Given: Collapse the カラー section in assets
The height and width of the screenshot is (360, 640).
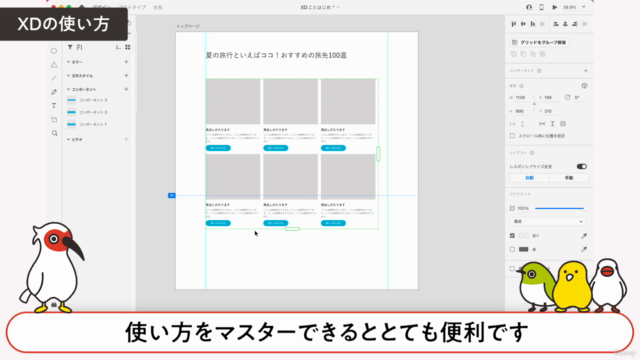Looking at the screenshot, I should click(69, 62).
